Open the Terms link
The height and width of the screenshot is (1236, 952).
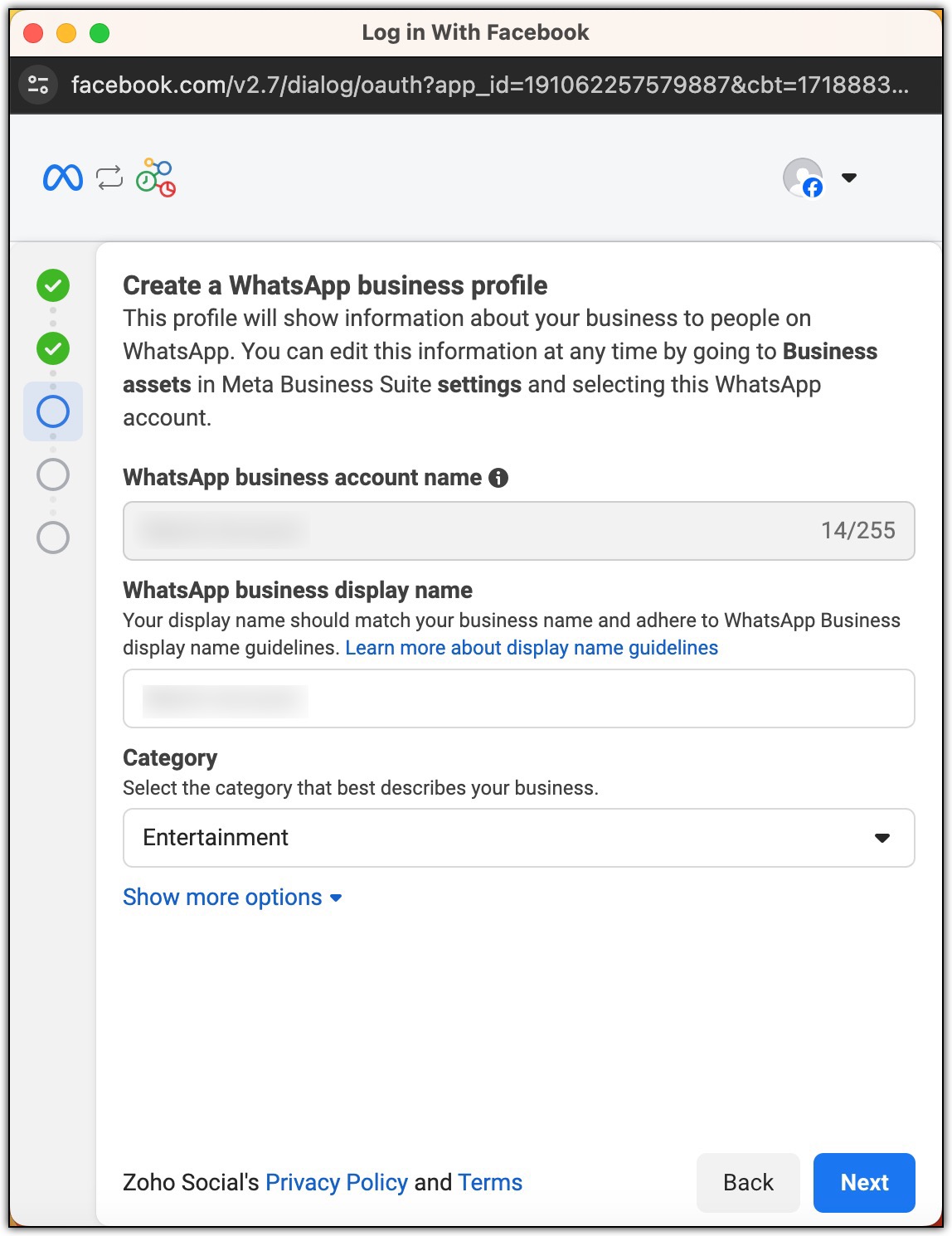490,1183
